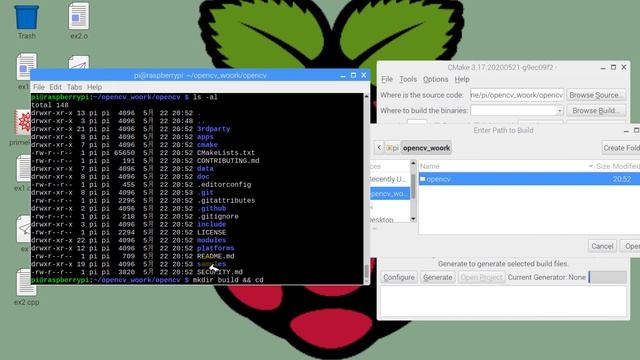
Task: Click the modules directory name in terminal
Action: pos(211,240)
